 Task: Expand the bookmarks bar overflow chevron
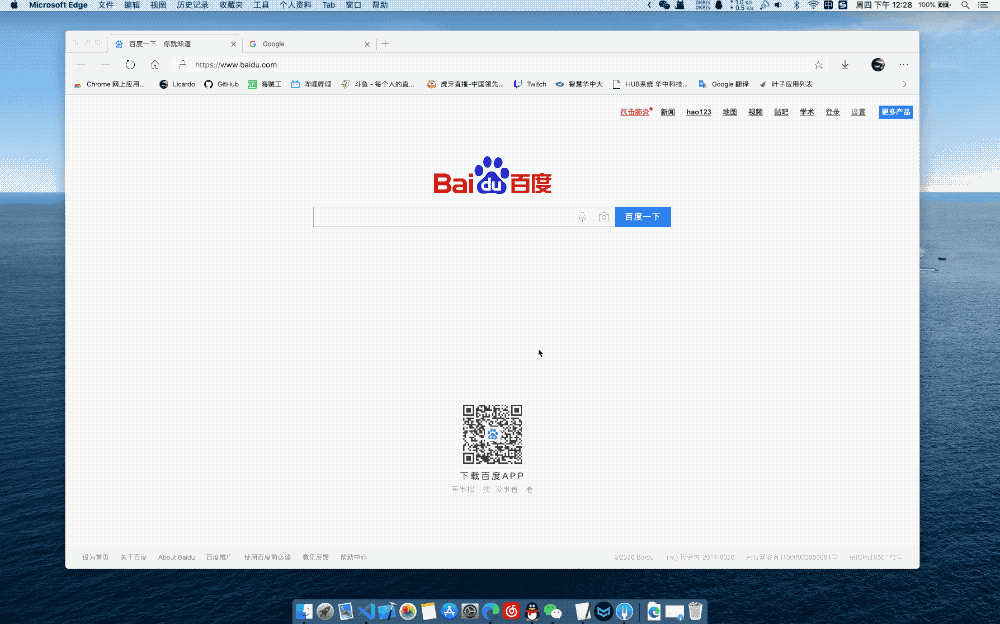click(x=904, y=84)
